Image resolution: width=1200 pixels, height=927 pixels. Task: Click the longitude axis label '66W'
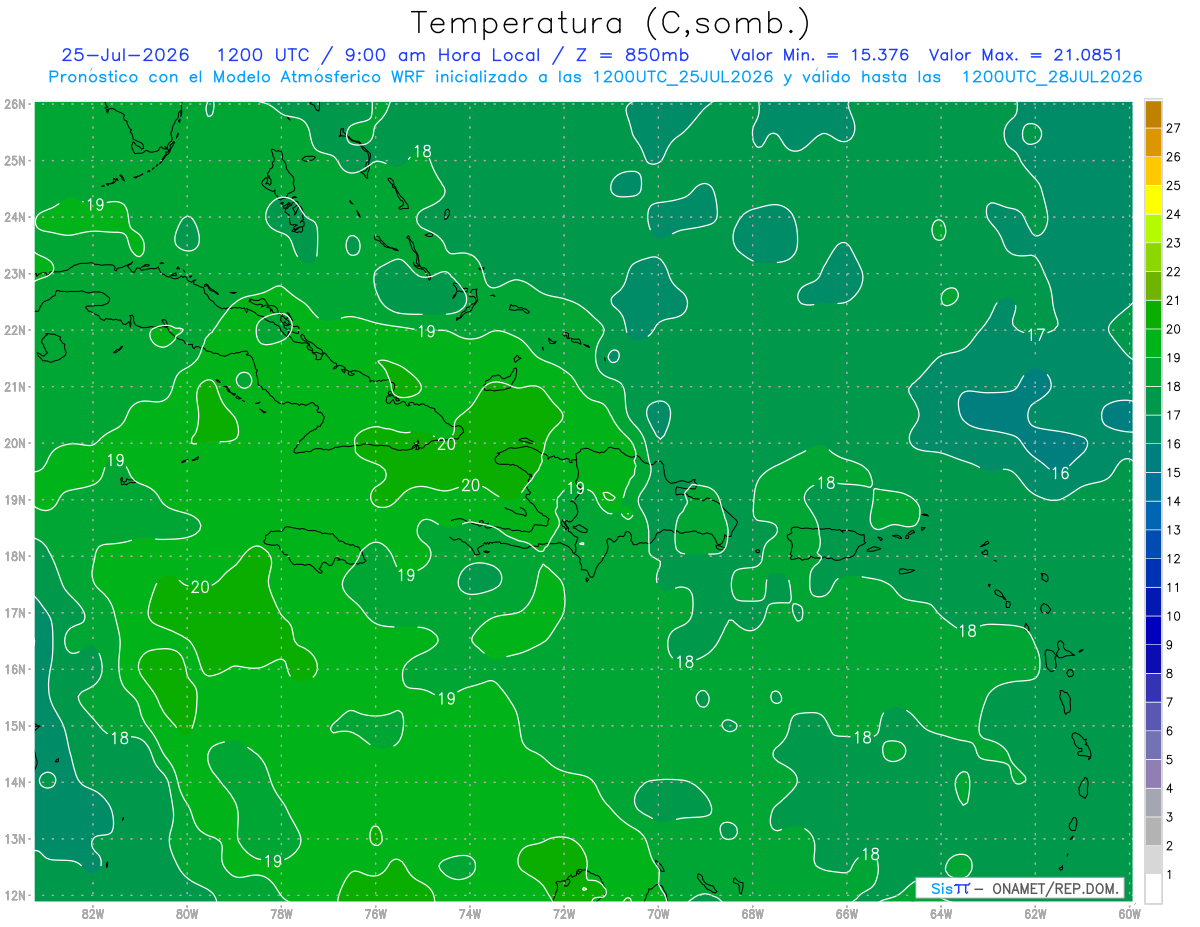(847, 913)
